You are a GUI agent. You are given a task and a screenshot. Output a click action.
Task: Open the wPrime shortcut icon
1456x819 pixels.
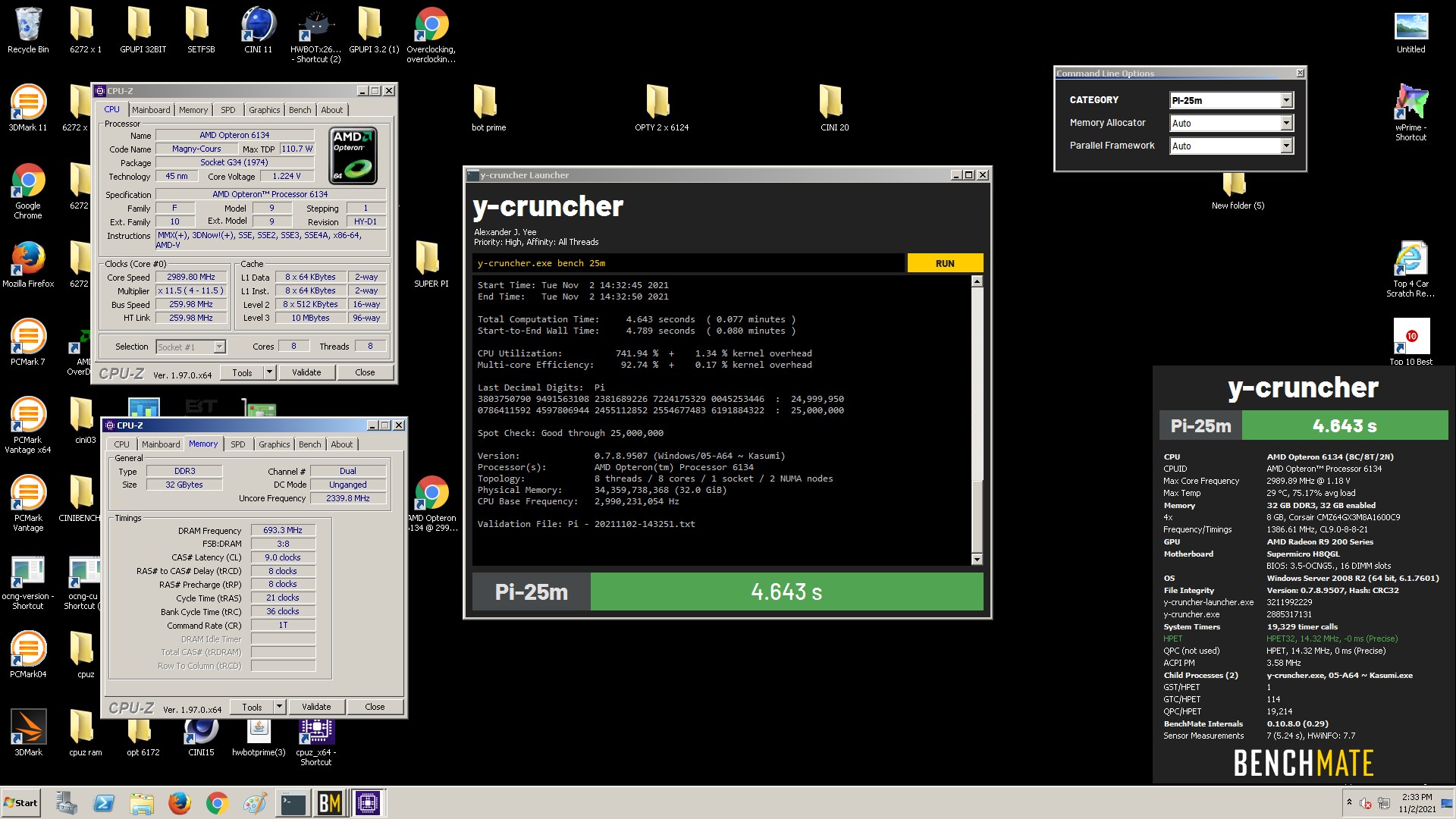coord(1410,113)
